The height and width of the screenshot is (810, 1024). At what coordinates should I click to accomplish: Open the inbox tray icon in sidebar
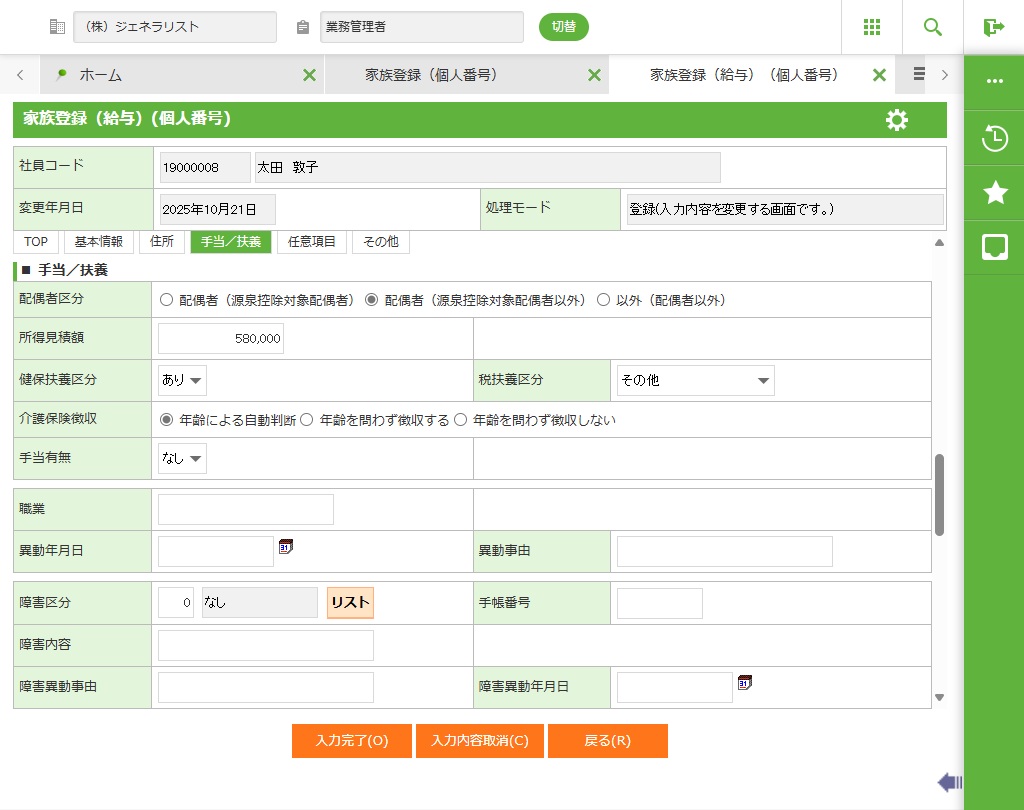[994, 247]
